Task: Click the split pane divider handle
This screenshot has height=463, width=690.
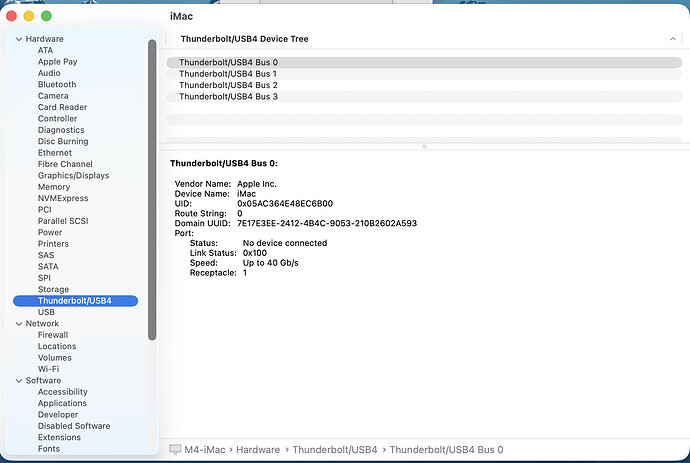Action: [x=424, y=146]
